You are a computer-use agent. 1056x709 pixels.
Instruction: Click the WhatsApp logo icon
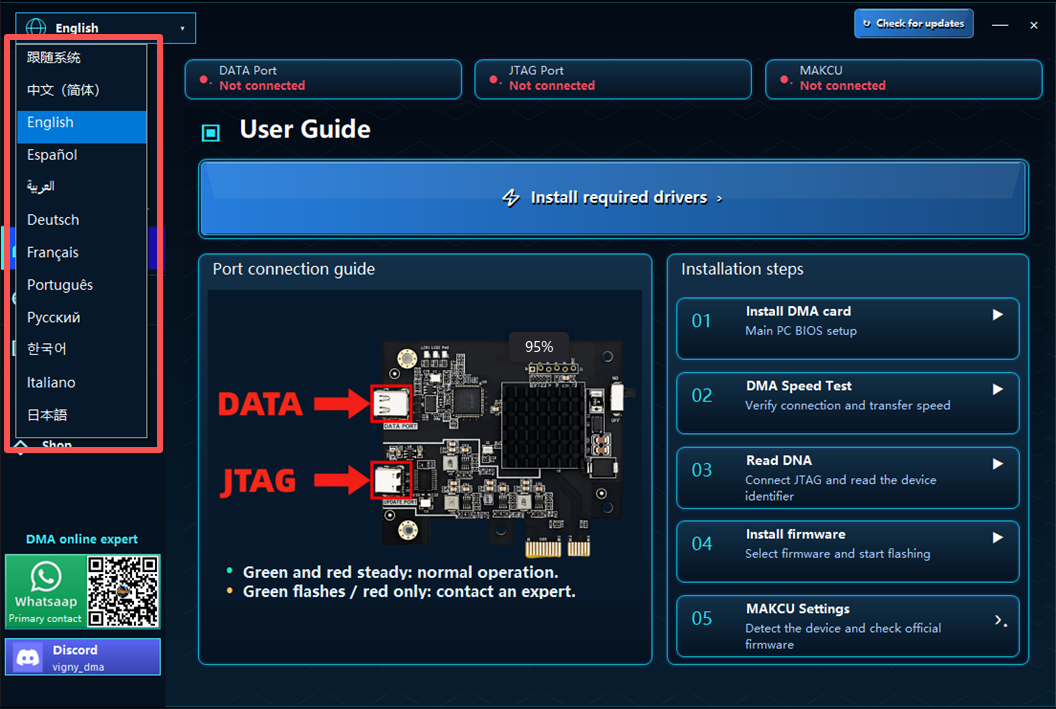pos(46,576)
